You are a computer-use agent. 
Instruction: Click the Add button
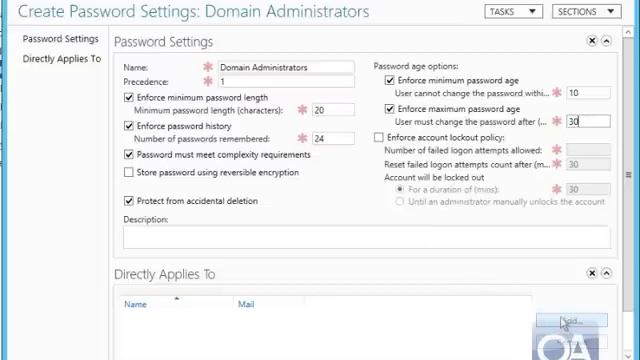tap(571, 320)
